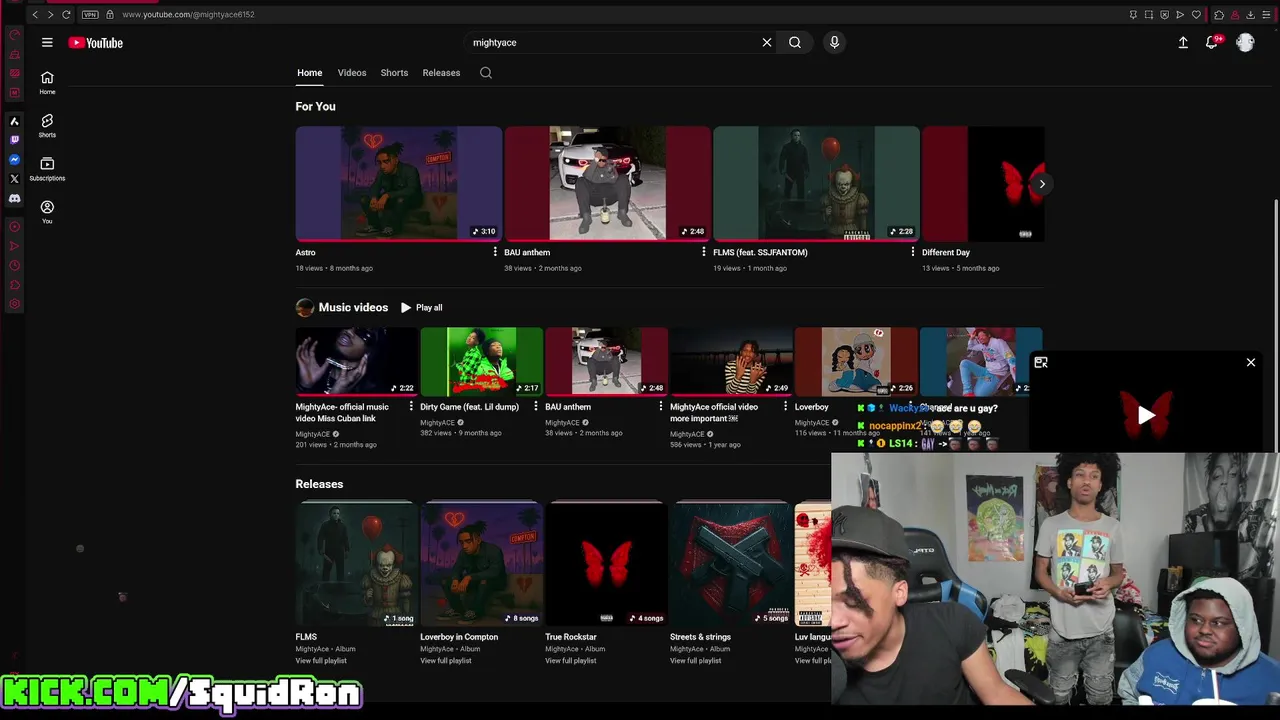Open browser history clock in sidebar

point(14,265)
